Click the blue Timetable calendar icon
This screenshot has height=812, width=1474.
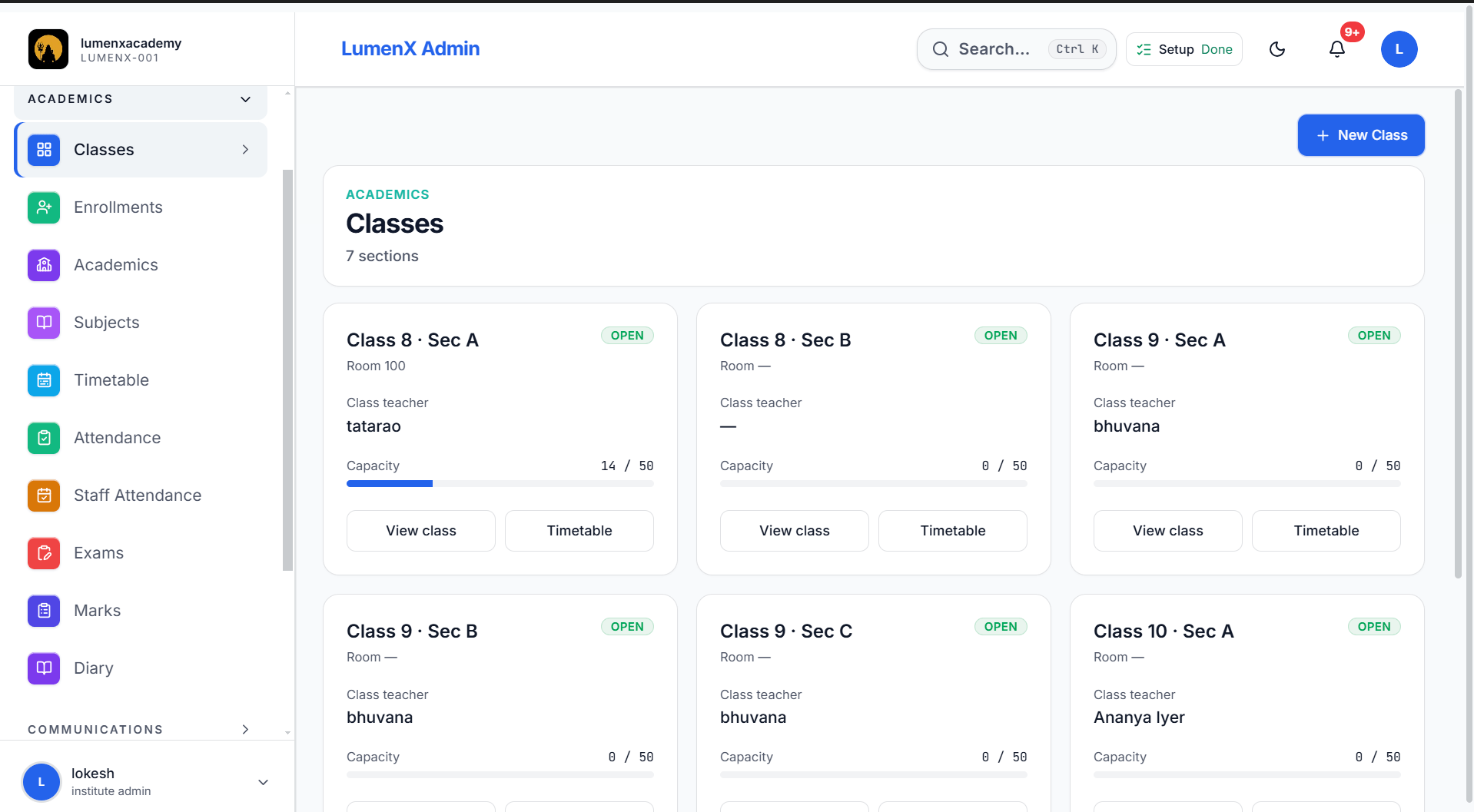click(x=44, y=380)
